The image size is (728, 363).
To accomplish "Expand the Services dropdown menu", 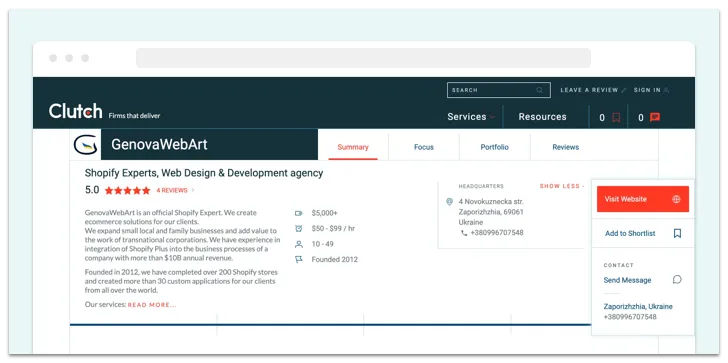I will click(471, 117).
